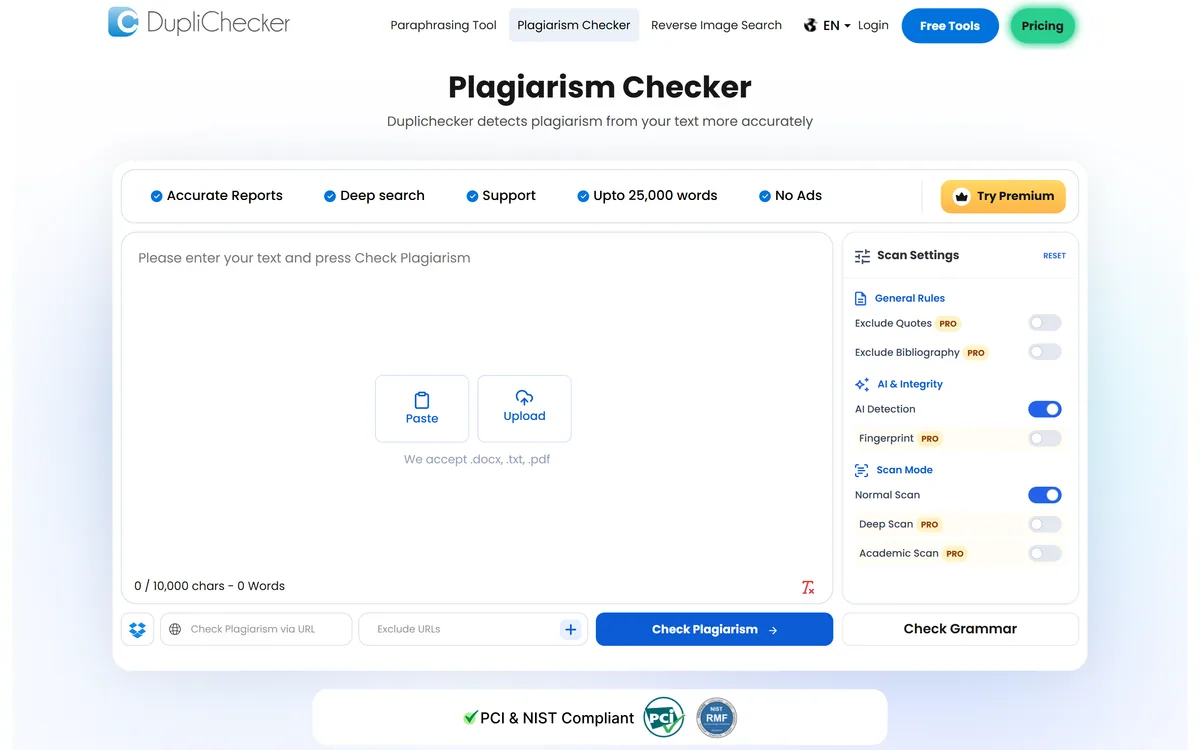Click the '0 / 10,000 chars - 0 Words' counter
1200x750 pixels.
(210, 586)
